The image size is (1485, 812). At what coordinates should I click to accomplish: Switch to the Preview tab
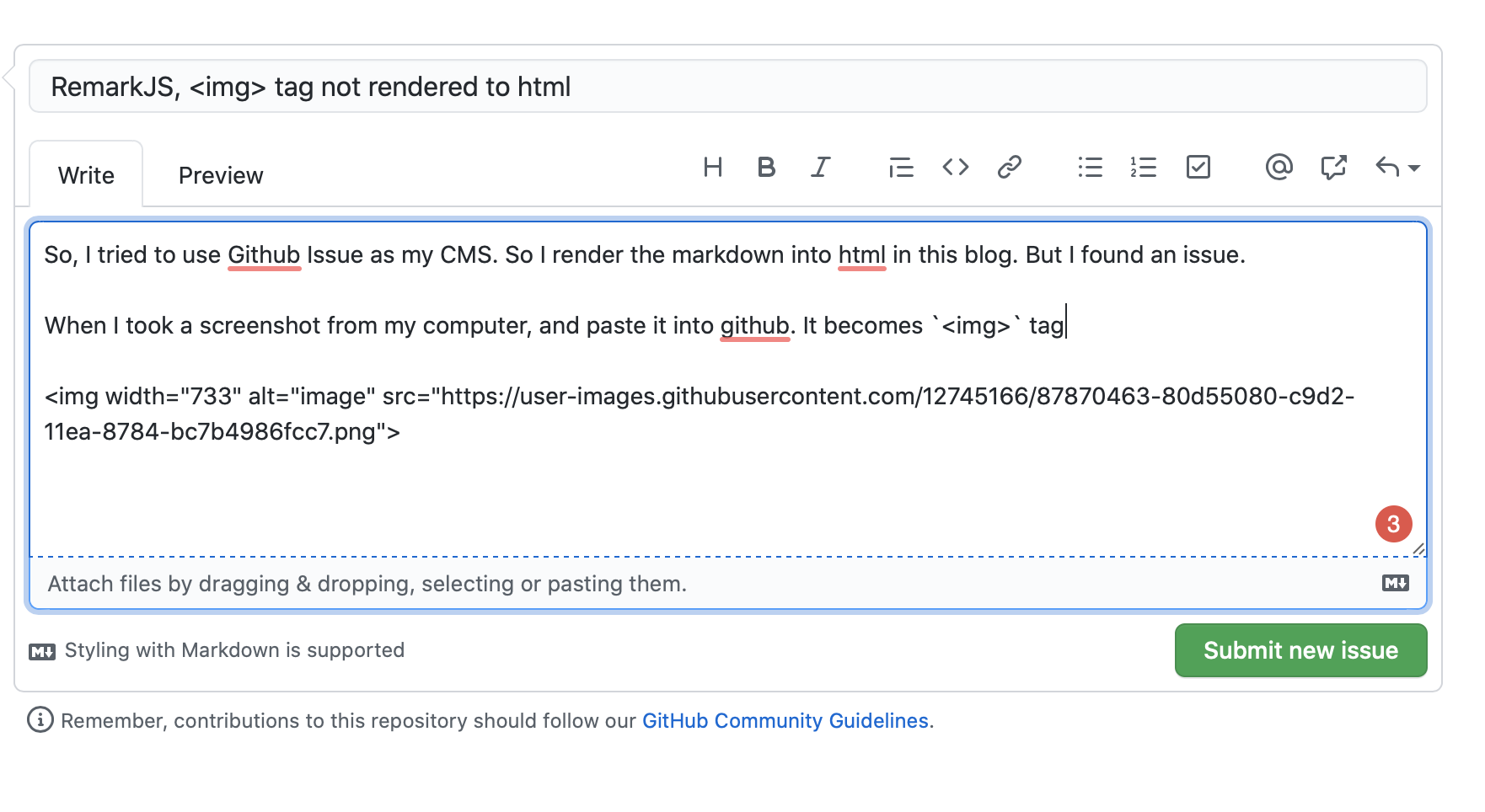tap(221, 174)
